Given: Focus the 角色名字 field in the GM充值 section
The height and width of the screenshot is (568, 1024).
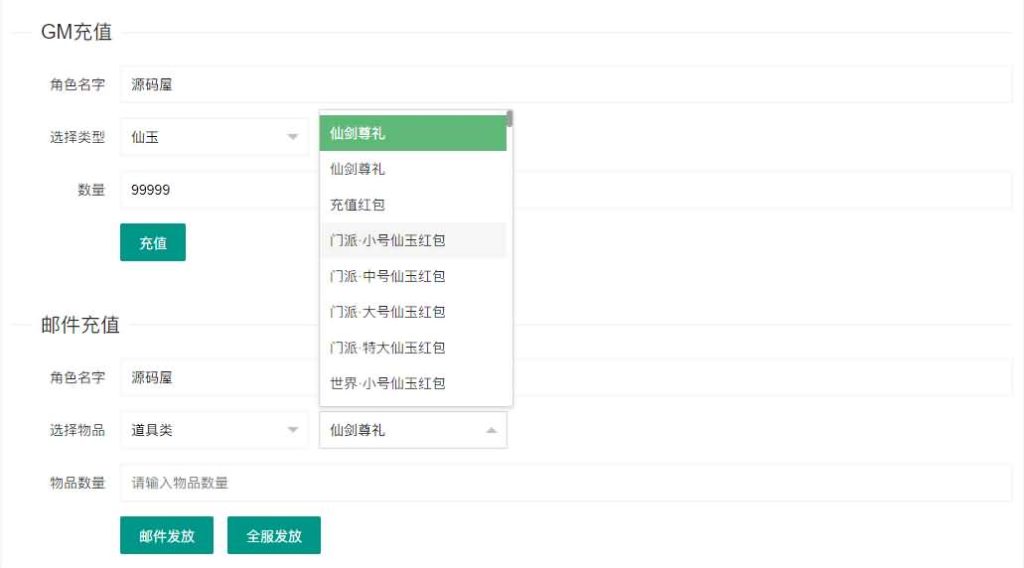Looking at the screenshot, I should (x=565, y=85).
